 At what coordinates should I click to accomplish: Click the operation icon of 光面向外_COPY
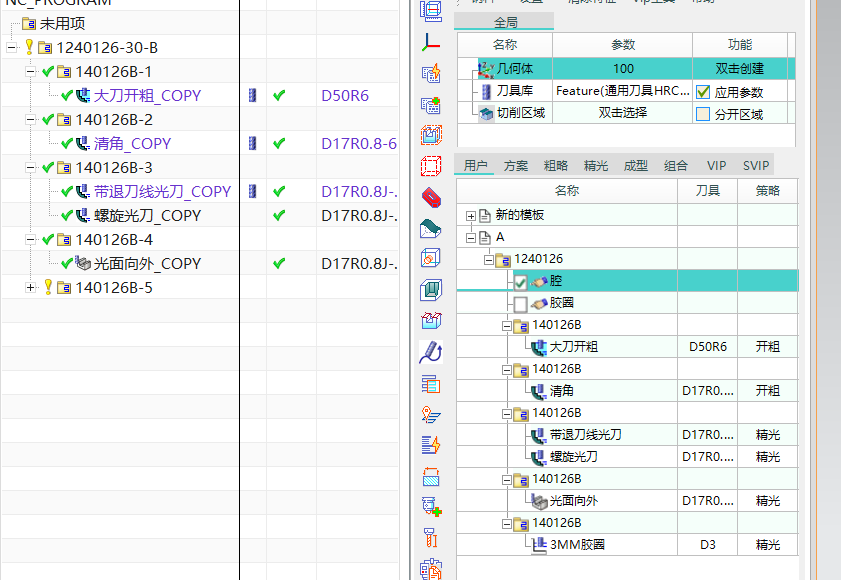(x=83, y=263)
